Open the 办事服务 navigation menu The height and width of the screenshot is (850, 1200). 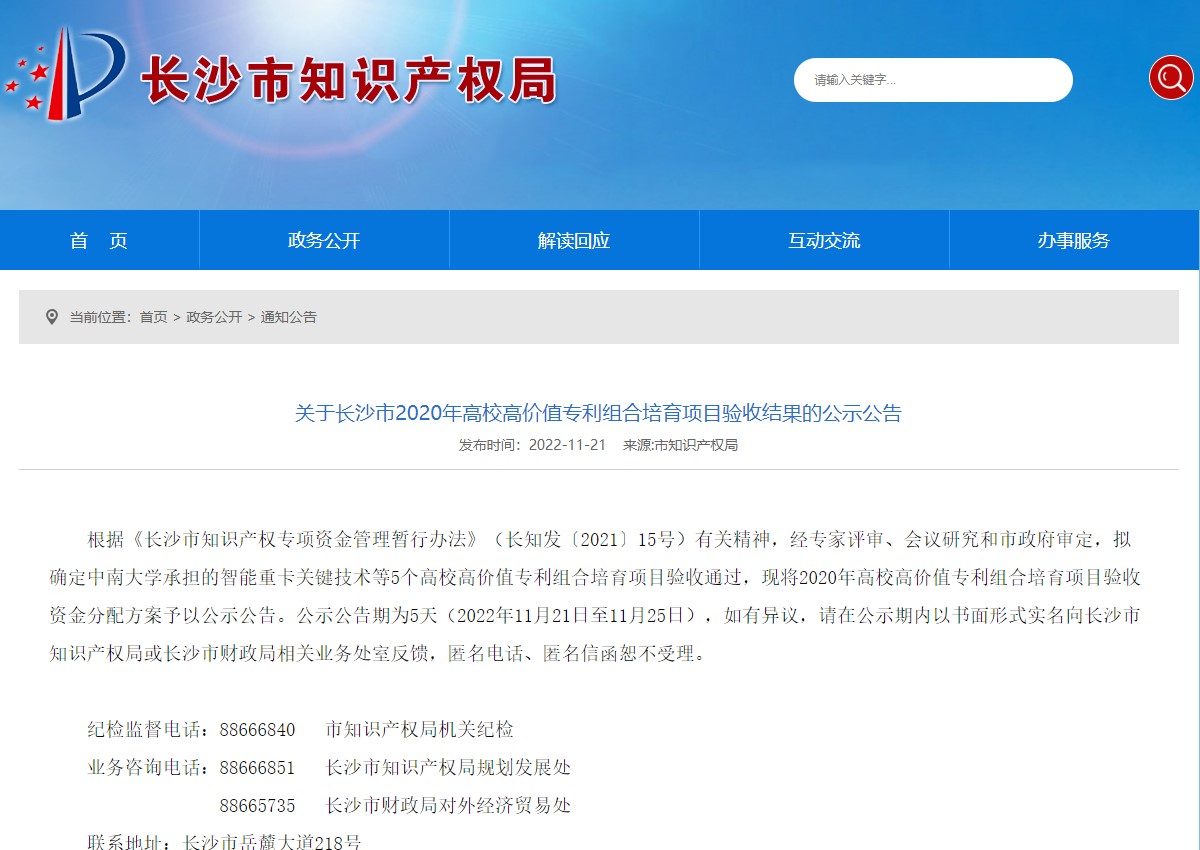[1074, 240]
